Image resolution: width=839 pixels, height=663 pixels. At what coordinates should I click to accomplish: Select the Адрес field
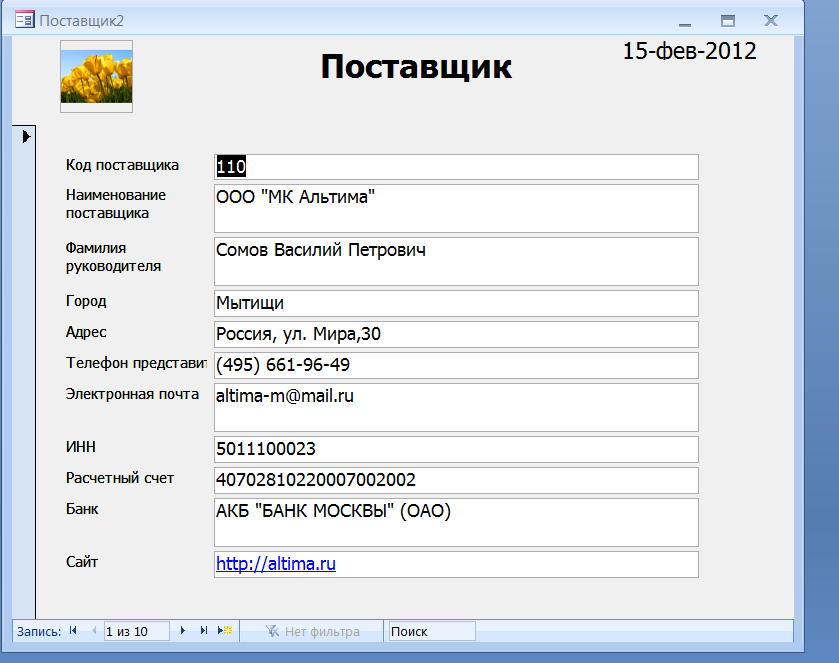pos(456,334)
